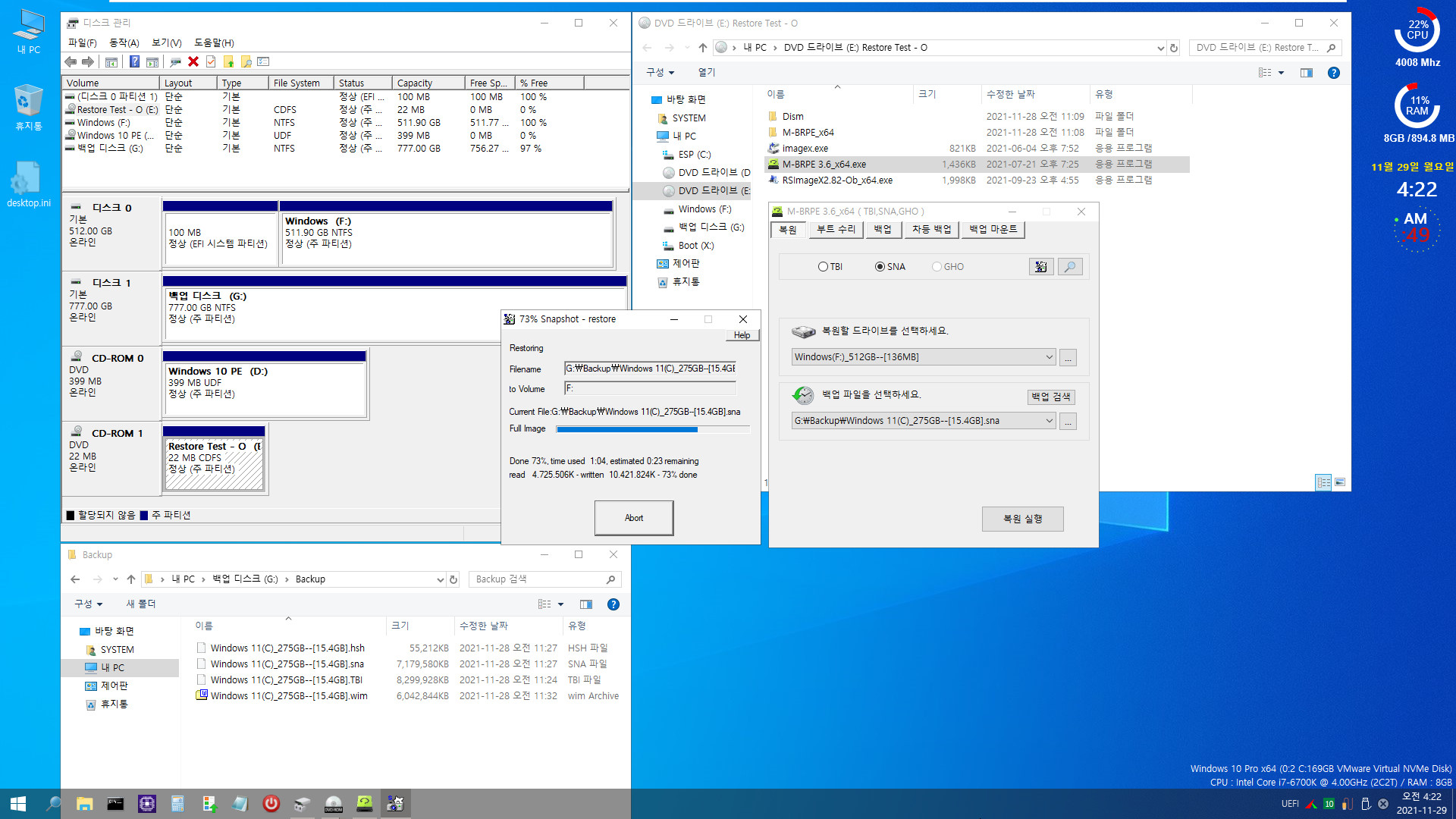Click the folder with green arrow icon in Disk Management
Viewport: 1456px width, 819px height.
point(228,62)
